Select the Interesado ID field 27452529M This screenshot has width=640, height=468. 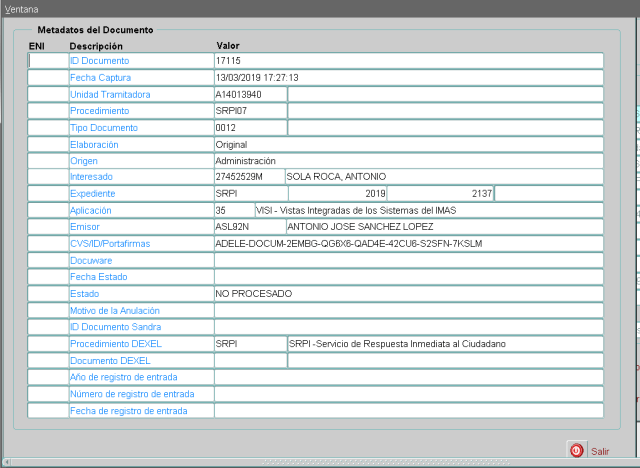pyautogui.click(x=248, y=177)
